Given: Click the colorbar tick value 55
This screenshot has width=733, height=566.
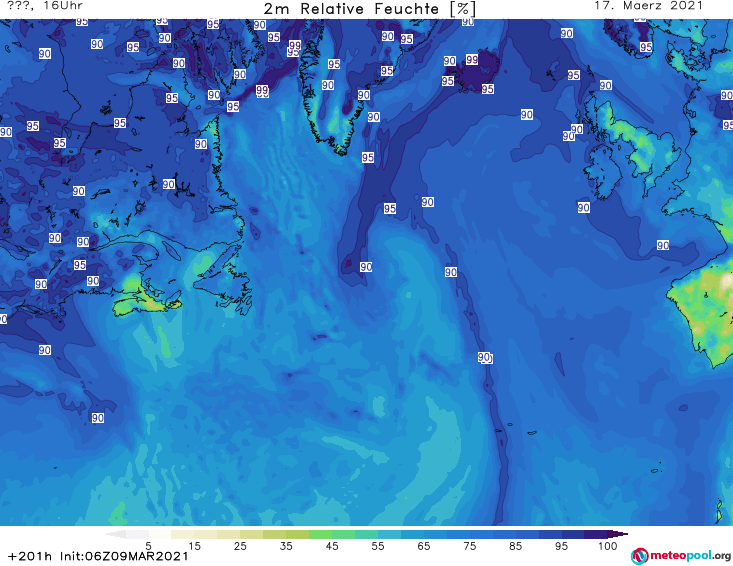Looking at the screenshot, I should click(x=377, y=546).
